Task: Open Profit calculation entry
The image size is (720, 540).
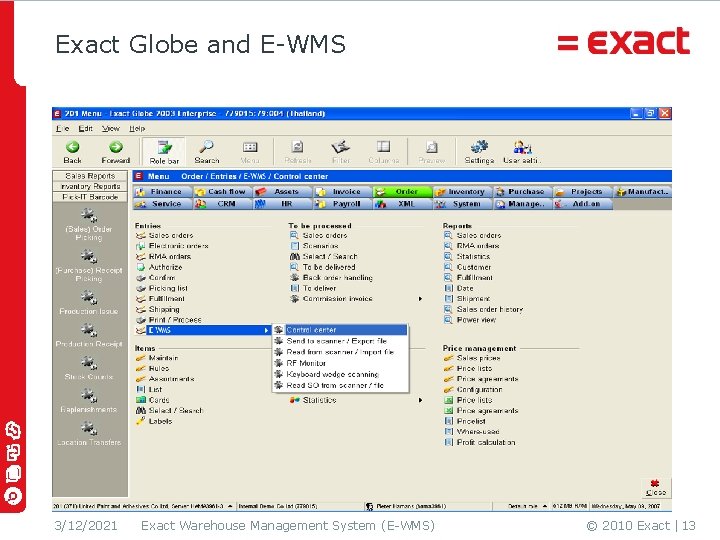Action: [486, 443]
